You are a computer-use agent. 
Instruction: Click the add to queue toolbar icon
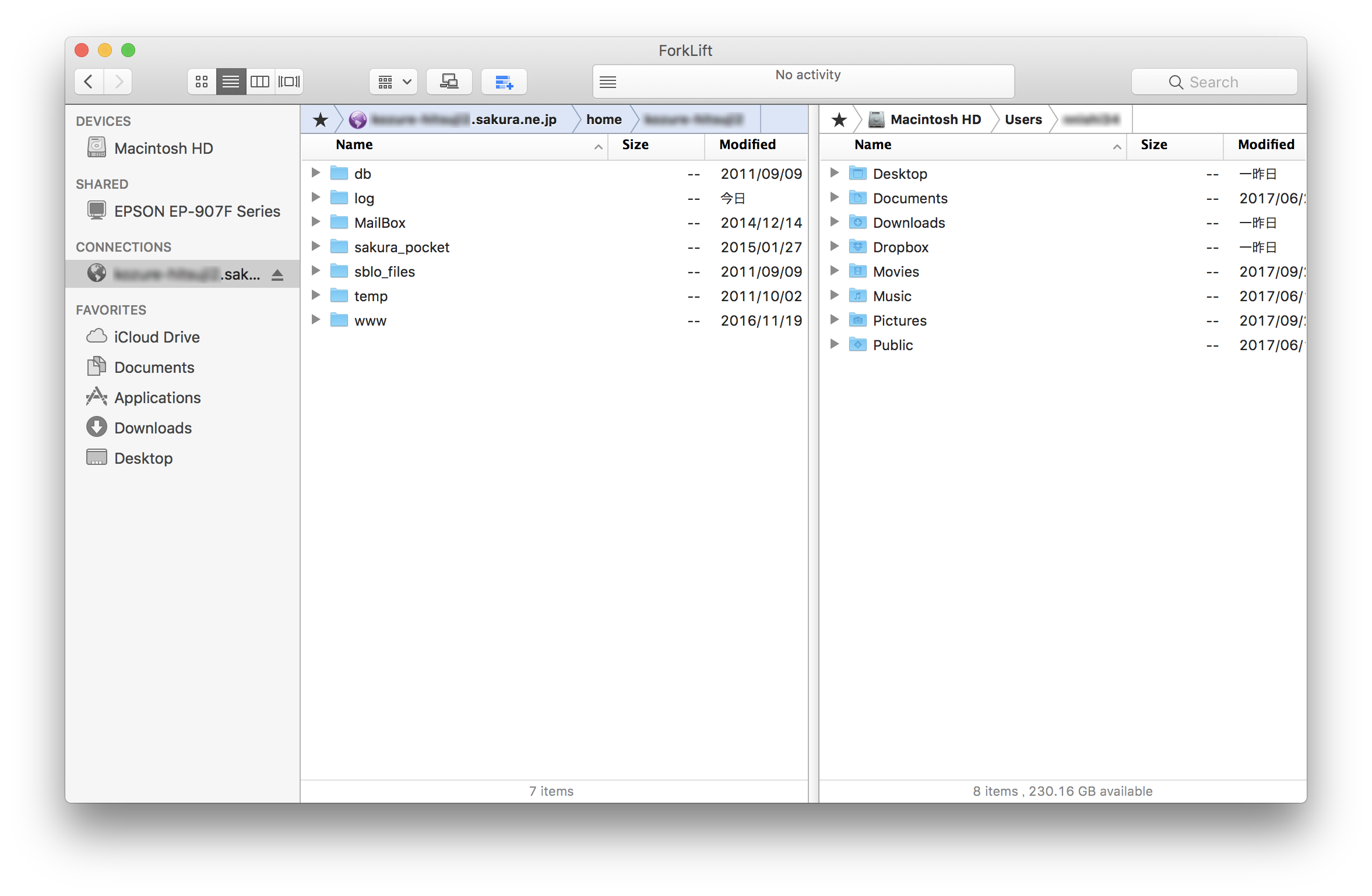coord(504,82)
